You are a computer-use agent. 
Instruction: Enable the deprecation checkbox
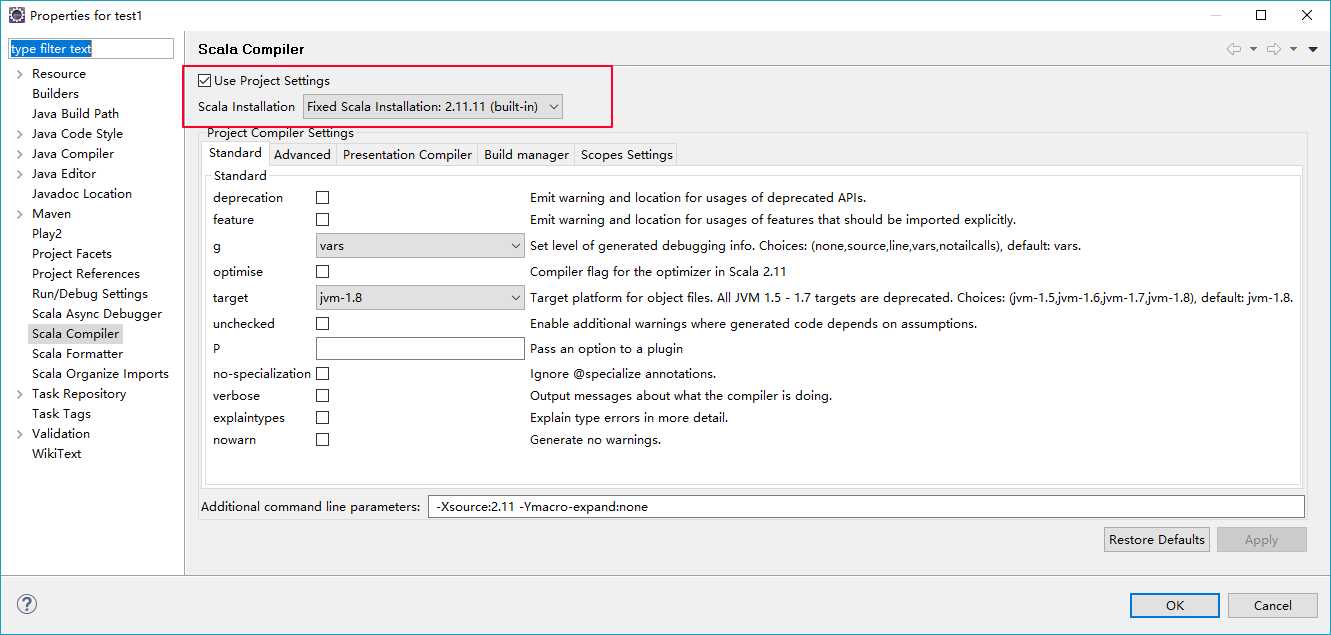pyautogui.click(x=322, y=198)
